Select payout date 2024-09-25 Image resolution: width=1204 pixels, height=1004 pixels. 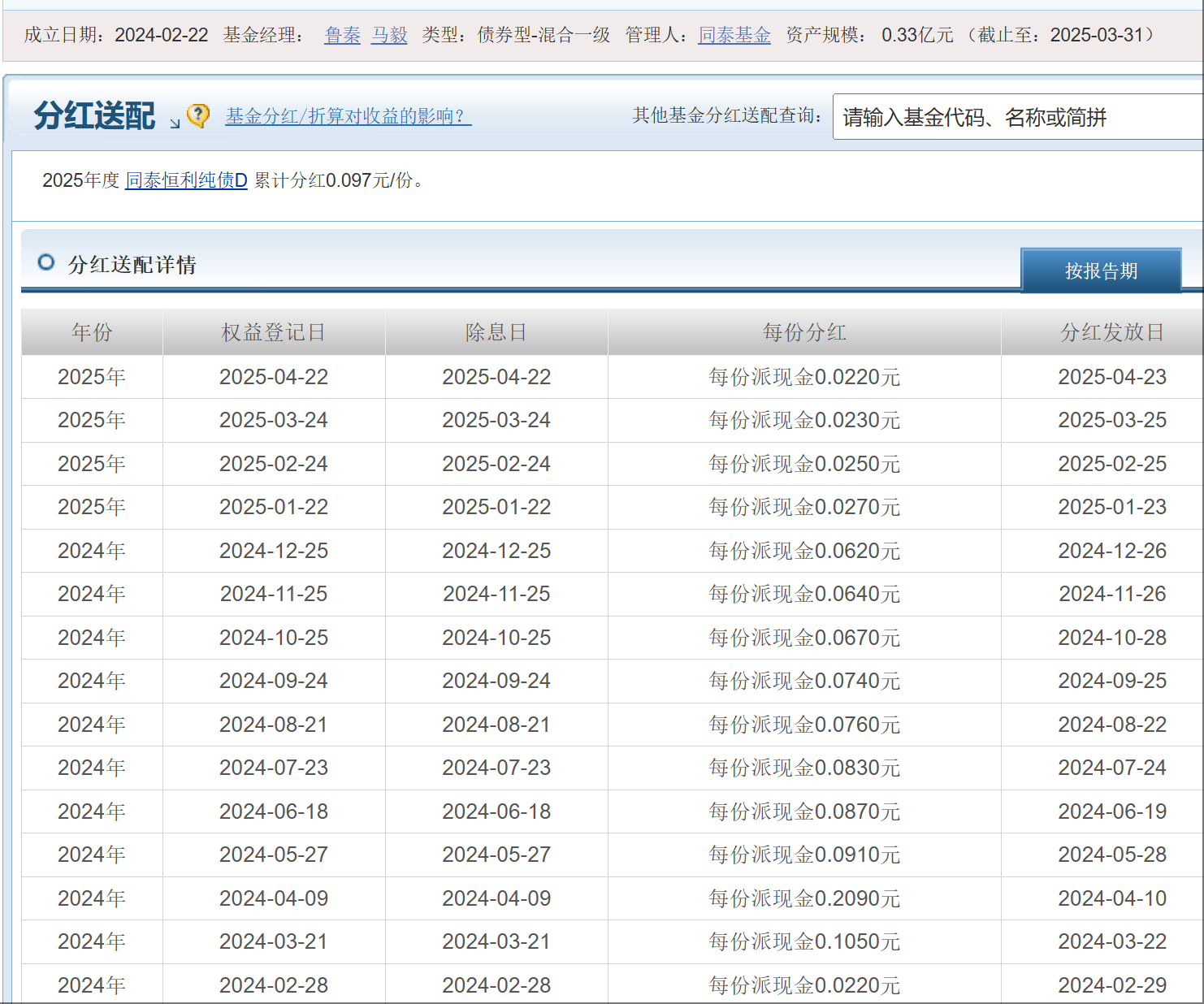pyautogui.click(x=1112, y=681)
